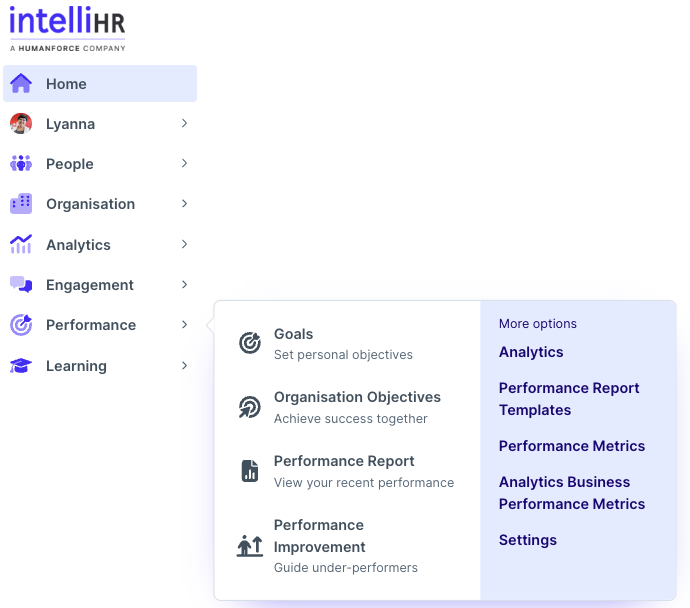Click the Goals target icon
Screen dimensions: 690x608
pyautogui.click(x=250, y=343)
